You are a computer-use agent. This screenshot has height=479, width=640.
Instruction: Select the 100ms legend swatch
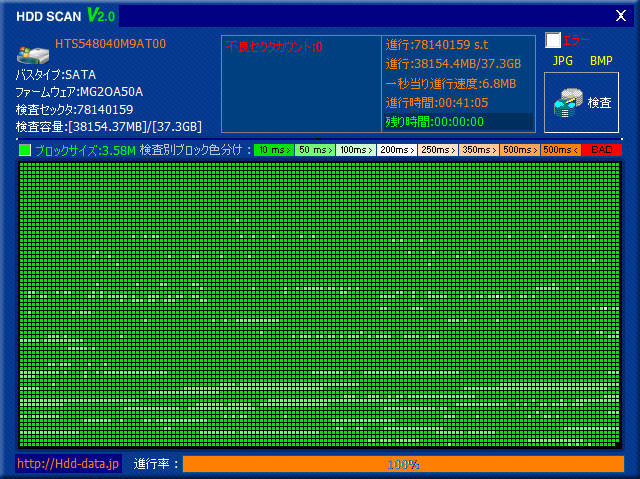coord(356,150)
